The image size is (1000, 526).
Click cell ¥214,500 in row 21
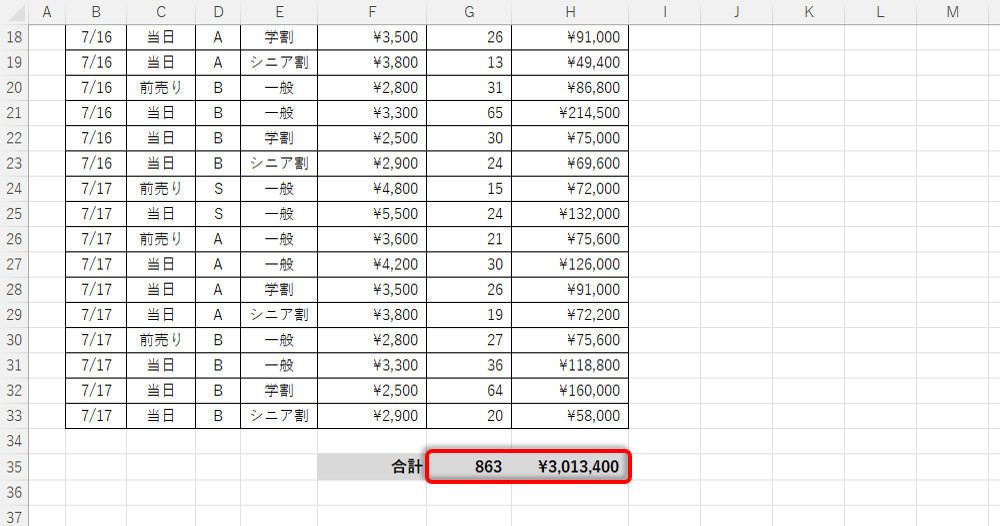point(570,113)
